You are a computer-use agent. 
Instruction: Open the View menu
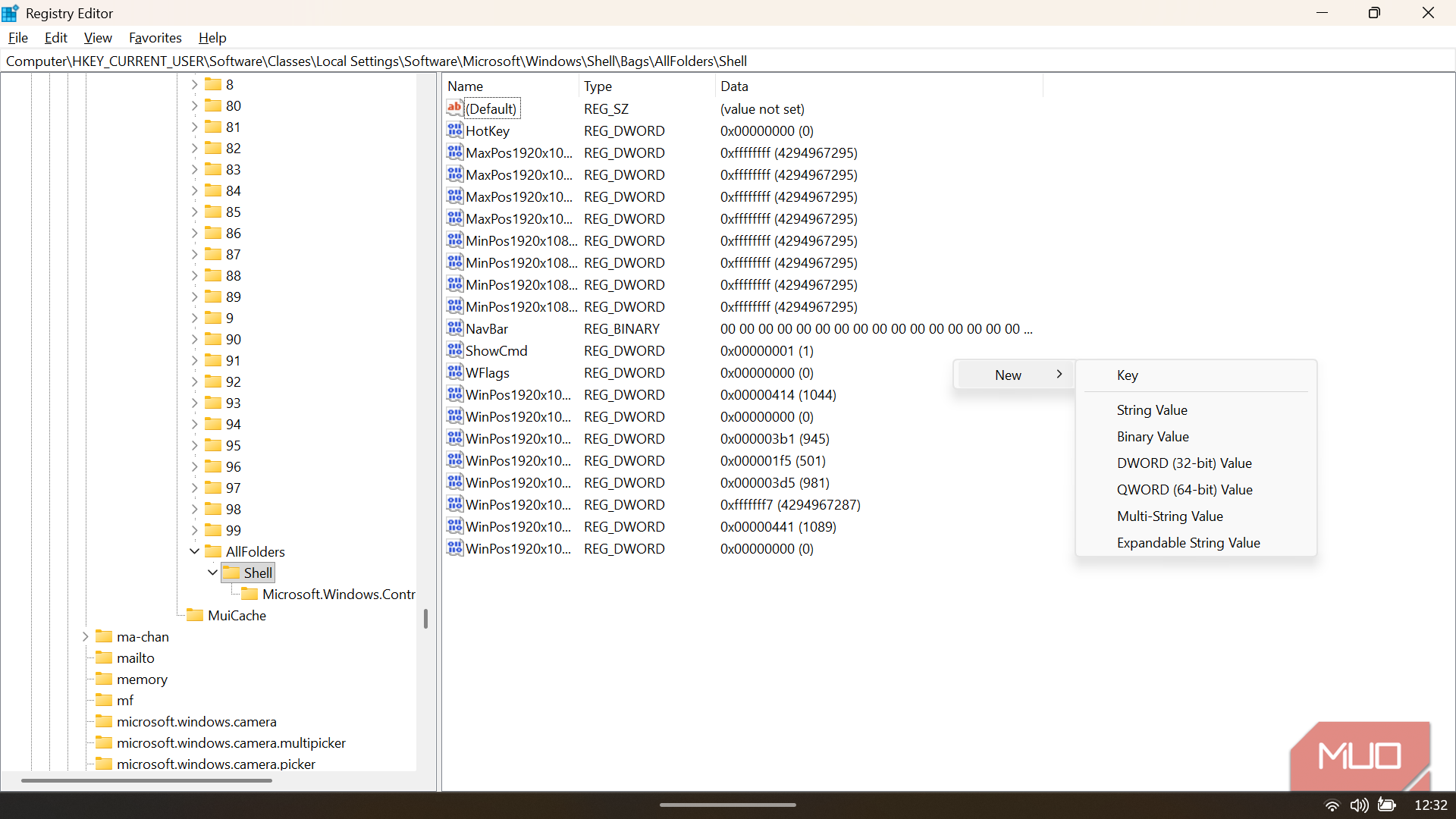click(98, 38)
